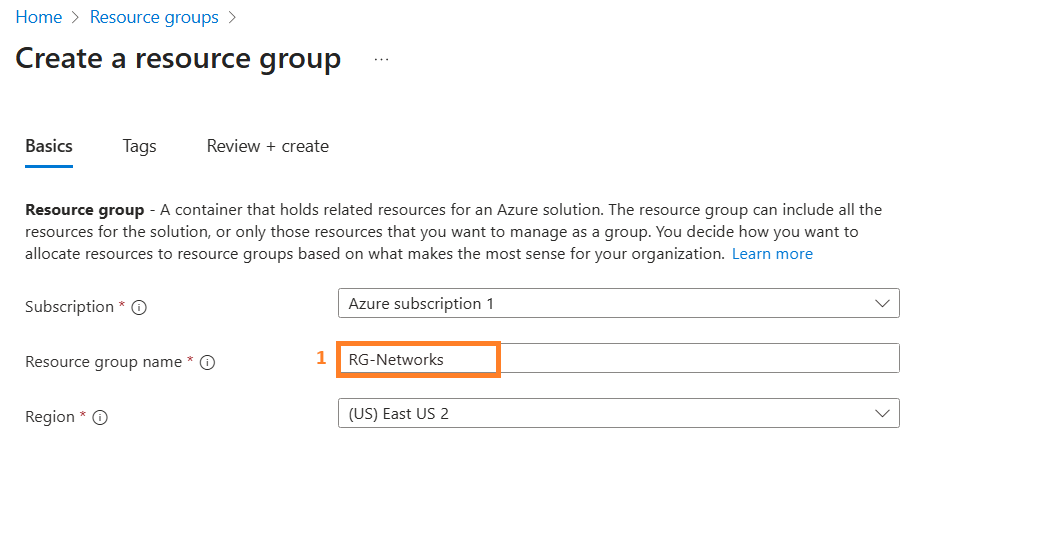Click the Region field label
This screenshot has height=556, width=1043.
coord(50,417)
